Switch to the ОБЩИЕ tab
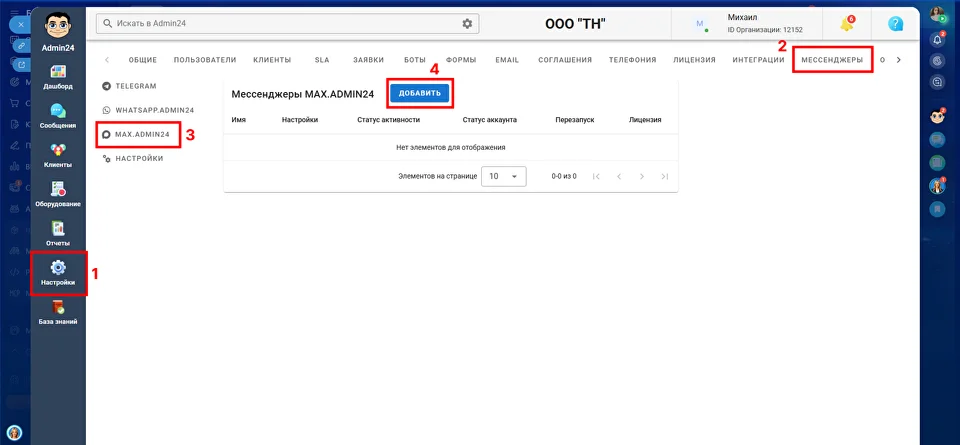Viewport: 960px width, 445px height. click(143, 60)
